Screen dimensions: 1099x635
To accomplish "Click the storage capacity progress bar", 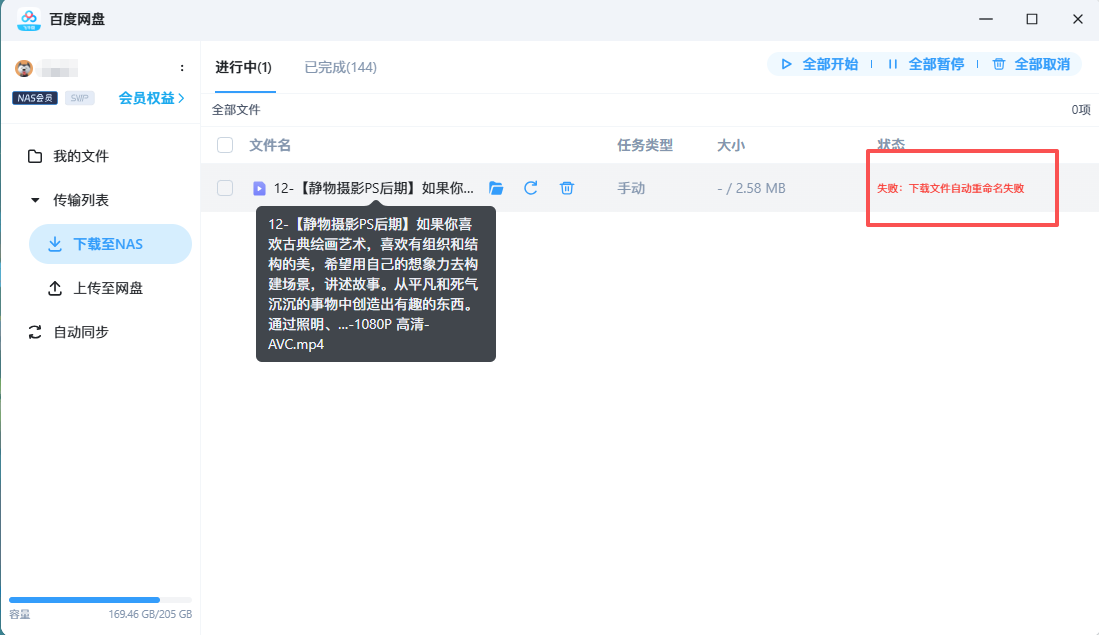I will pyautogui.click(x=100, y=600).
